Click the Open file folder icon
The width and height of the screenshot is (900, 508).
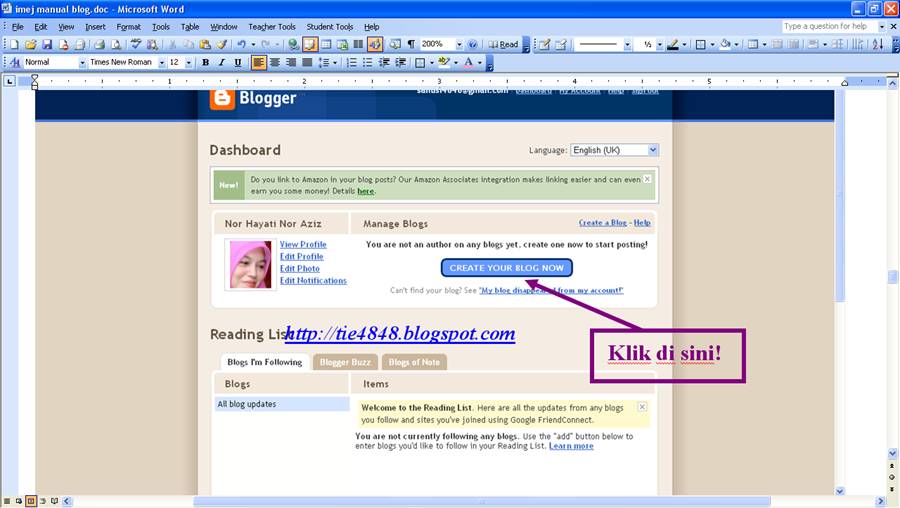click(30, 44)
